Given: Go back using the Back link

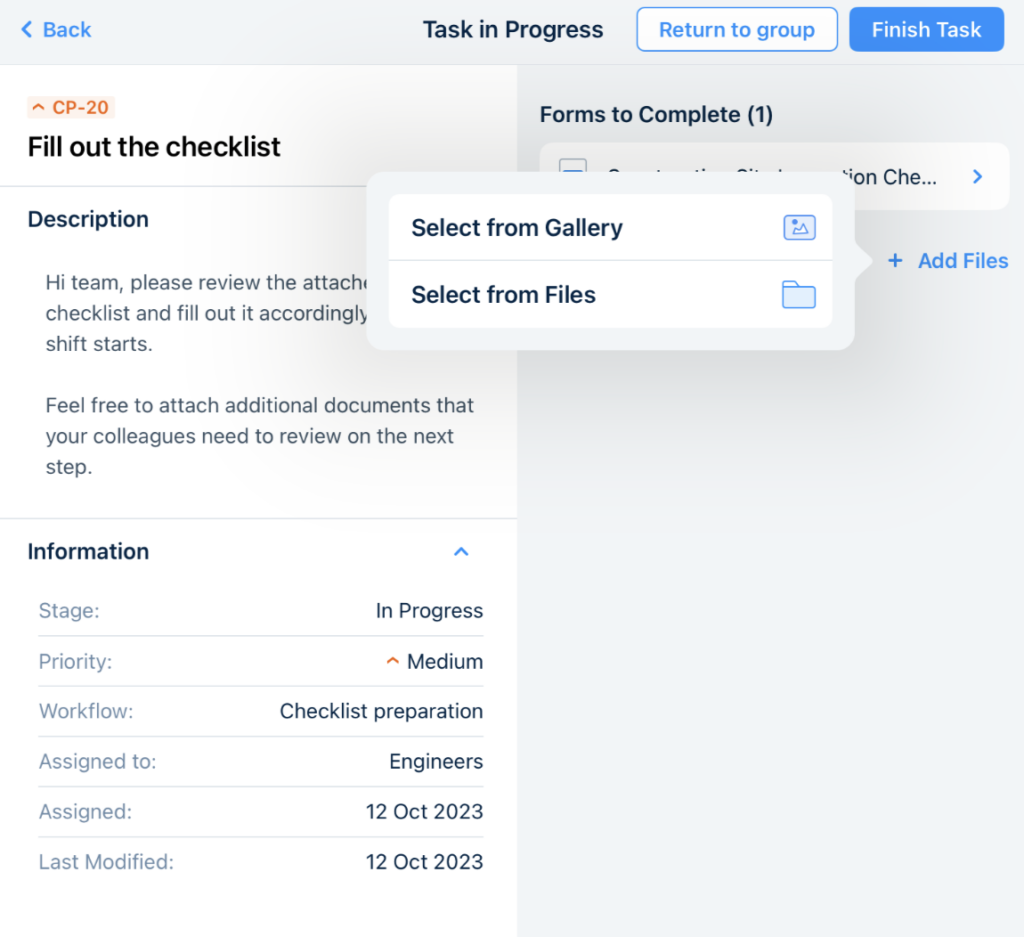Looking at the screenshot, I should pyautogui.click(x=67, y=30).
